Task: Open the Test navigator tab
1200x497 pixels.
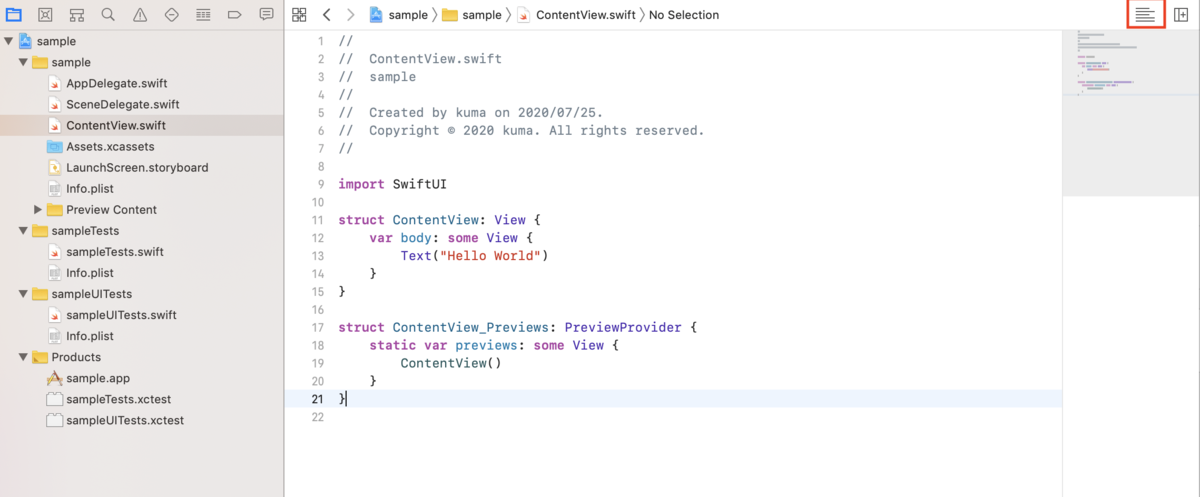Action: click(x=171, y=15)
